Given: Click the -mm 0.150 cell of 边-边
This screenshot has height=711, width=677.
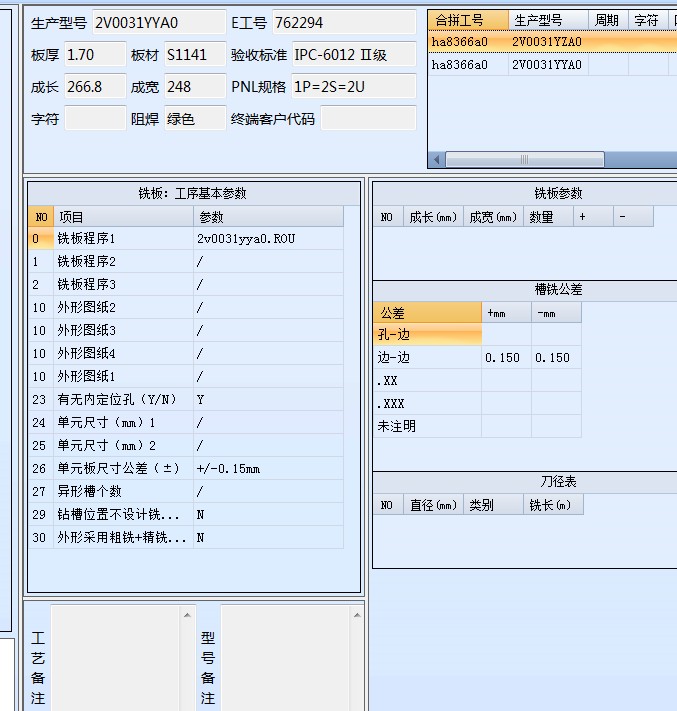Looking at the screenshot, I should [x=556, y=358].
